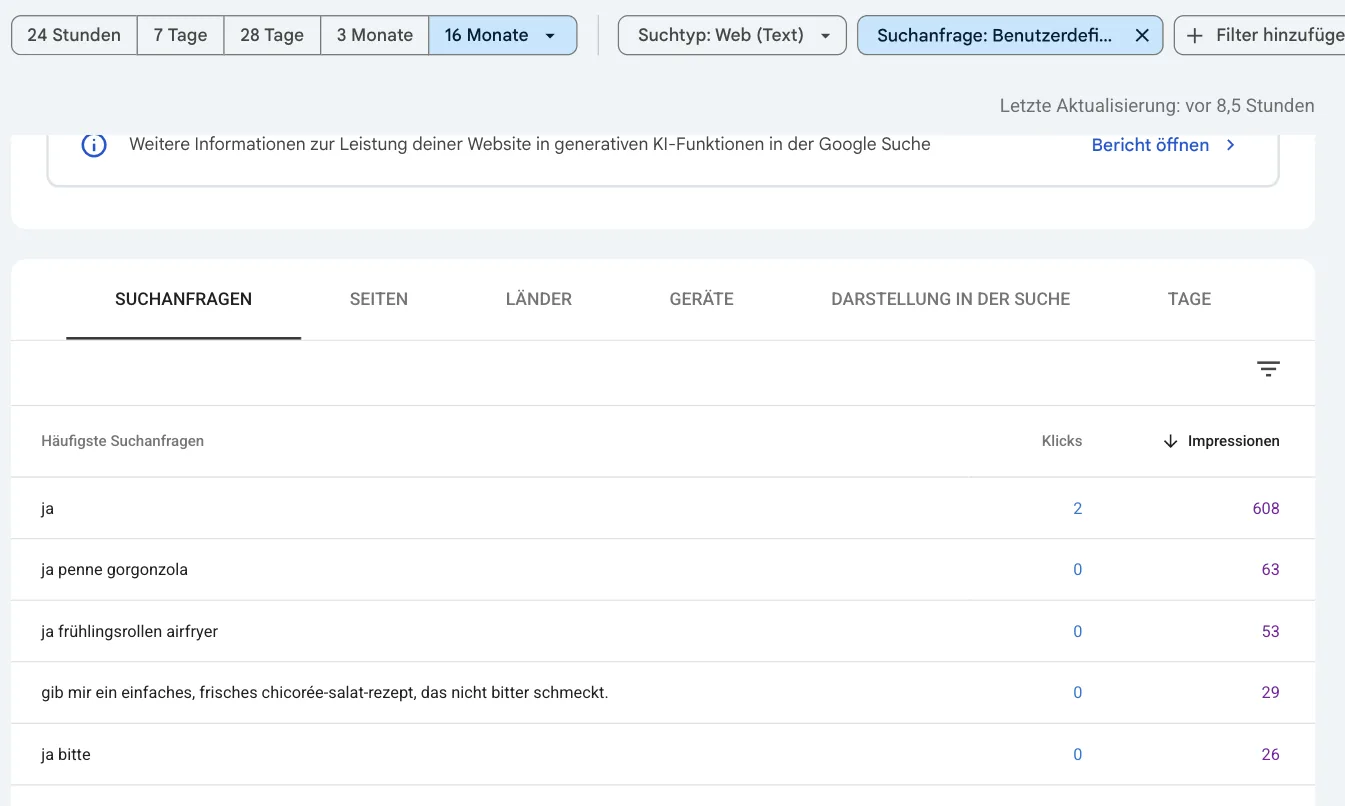Click the sort arrow next to Impressionen
Viewport: 1345px width, 806px height.
(x=1170, y=441)
